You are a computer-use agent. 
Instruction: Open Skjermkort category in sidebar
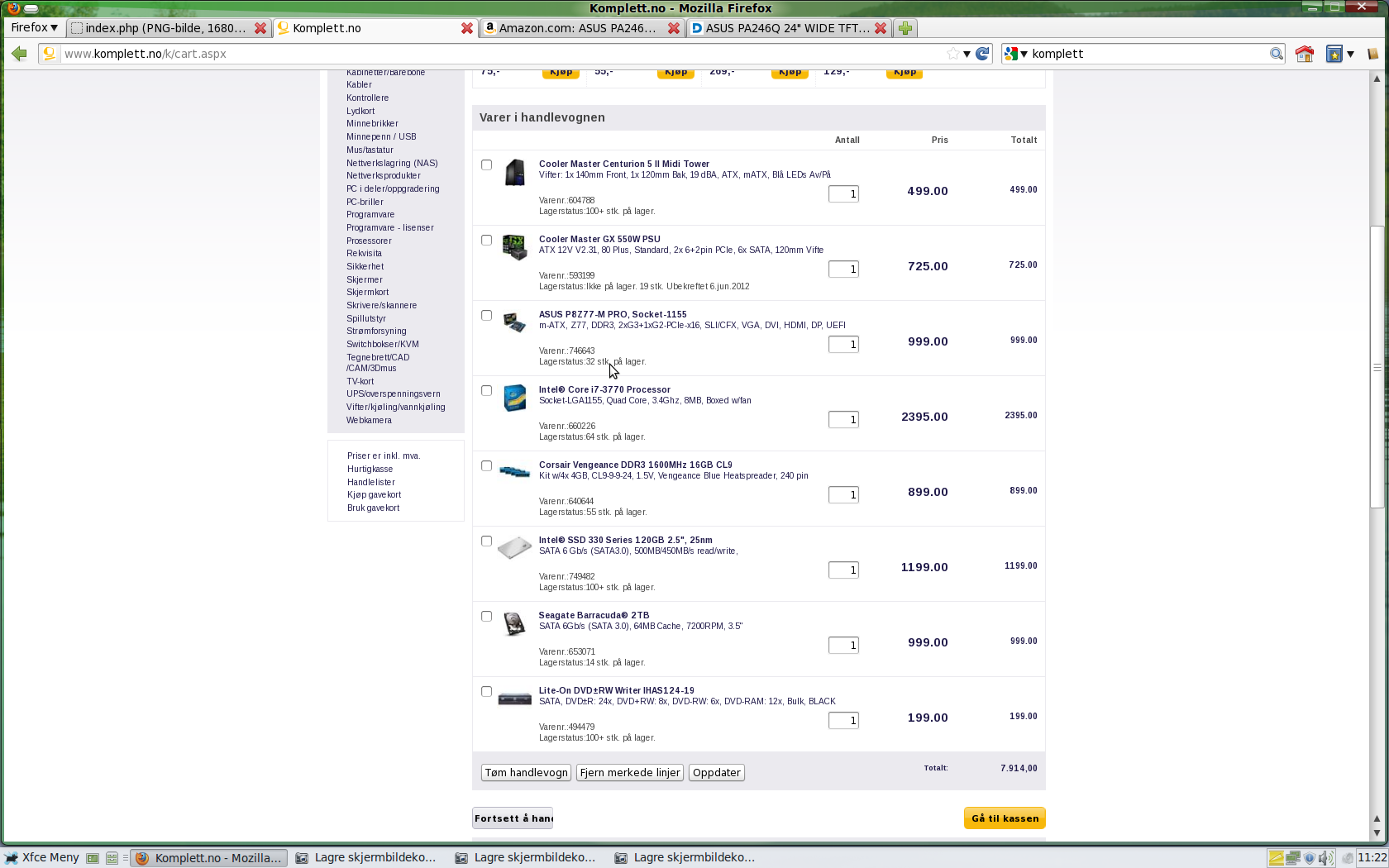(x=367, y=293)
